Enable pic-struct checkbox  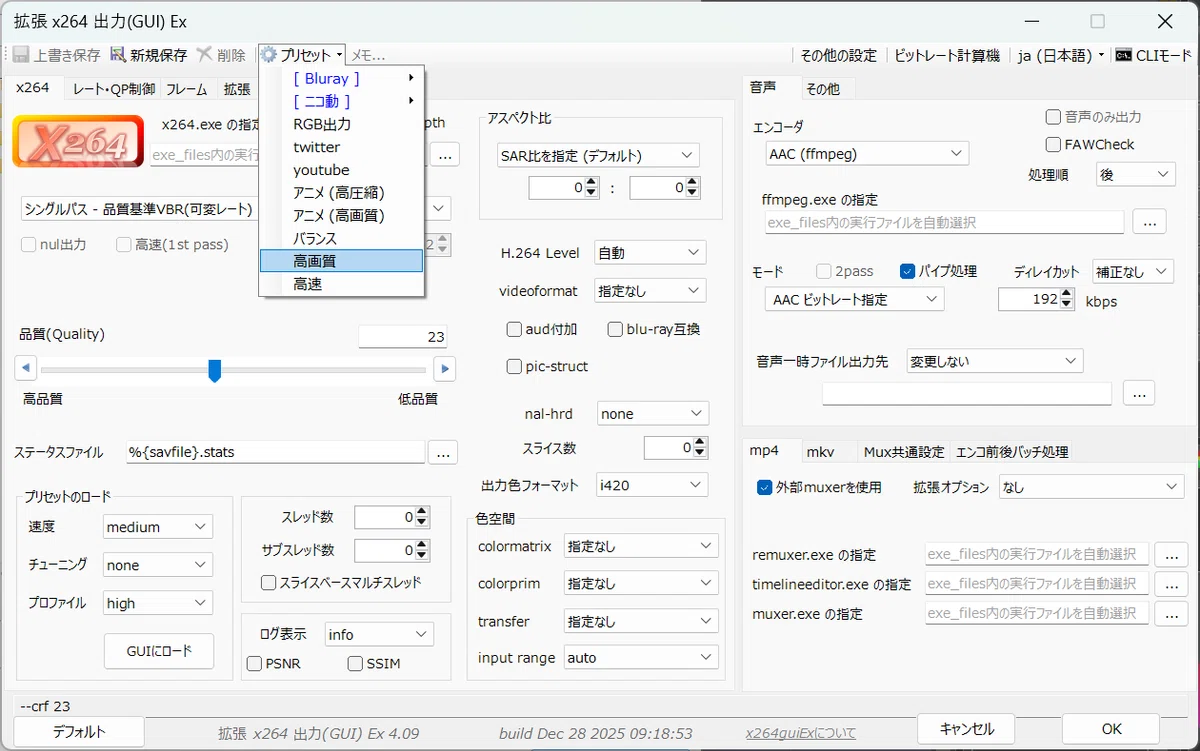tap(515, 366)
